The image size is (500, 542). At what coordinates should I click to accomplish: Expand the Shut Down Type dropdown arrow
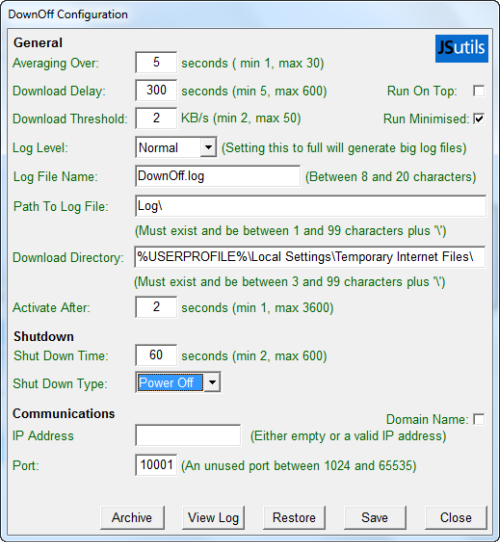(x=212, y=383)
